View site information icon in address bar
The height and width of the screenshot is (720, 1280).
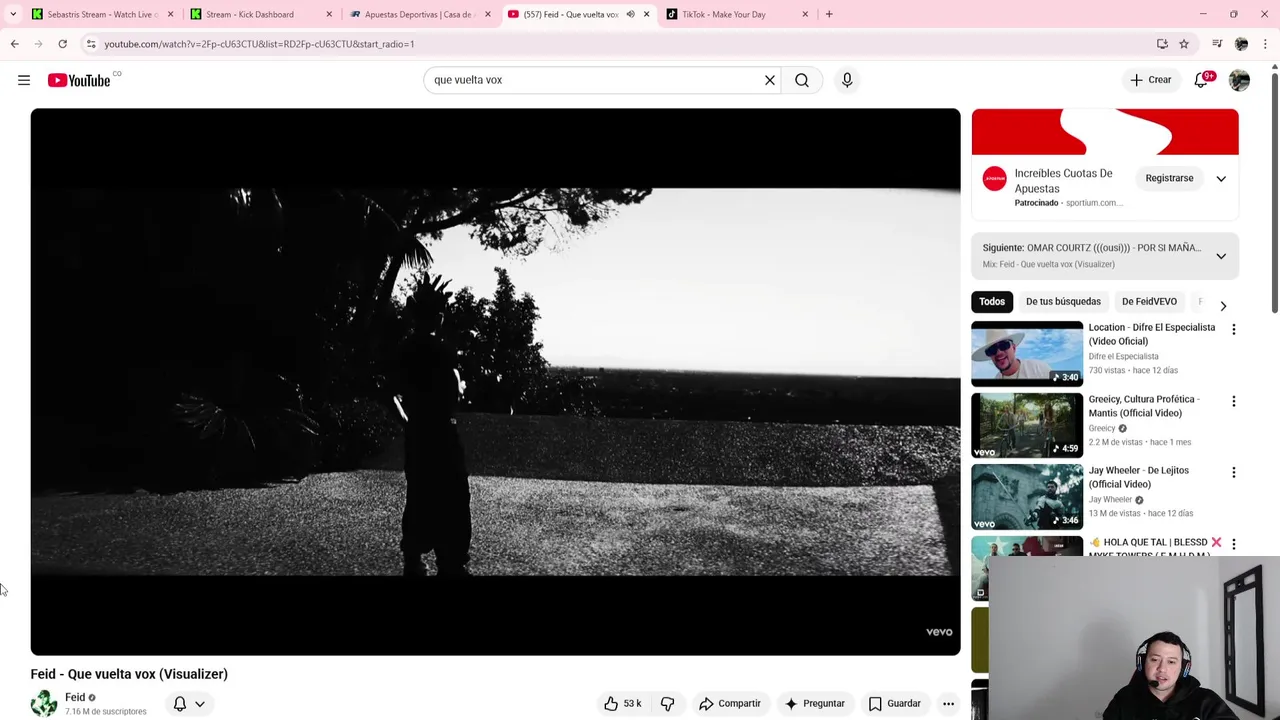point(91,44)
